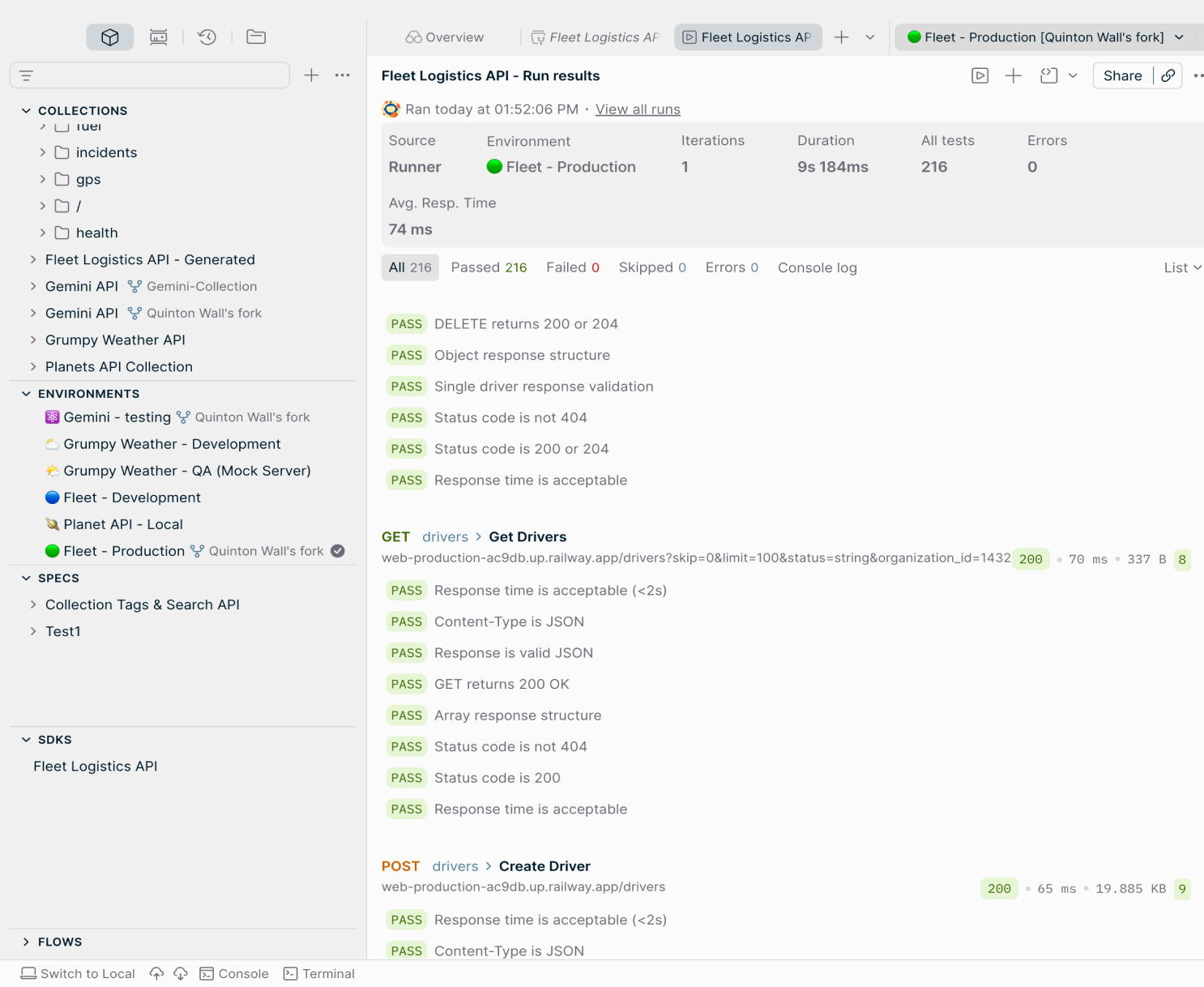Click the health folder icon
Viewport: 1204px width, 987px height.
(x=62, y=233)
